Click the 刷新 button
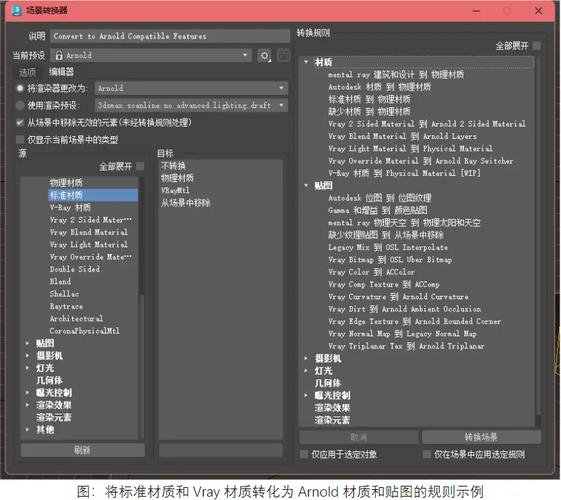 [x=83, y=450]
